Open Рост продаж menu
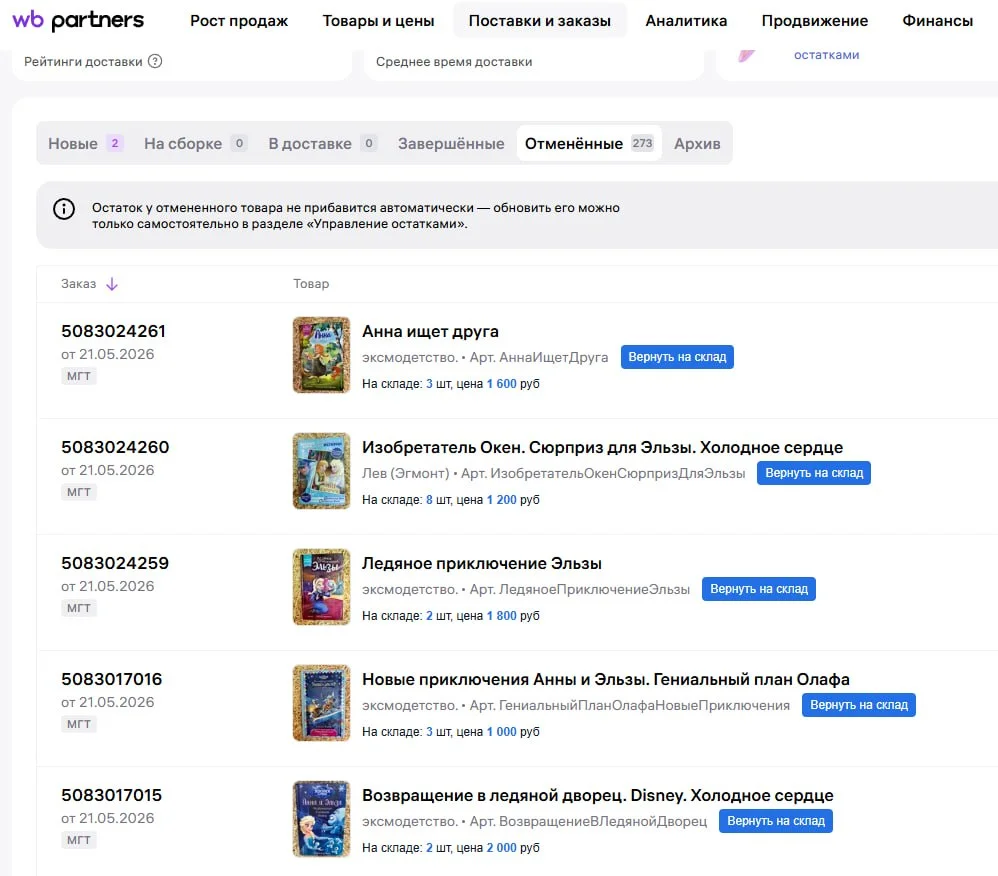 click(x=239, y=20)
